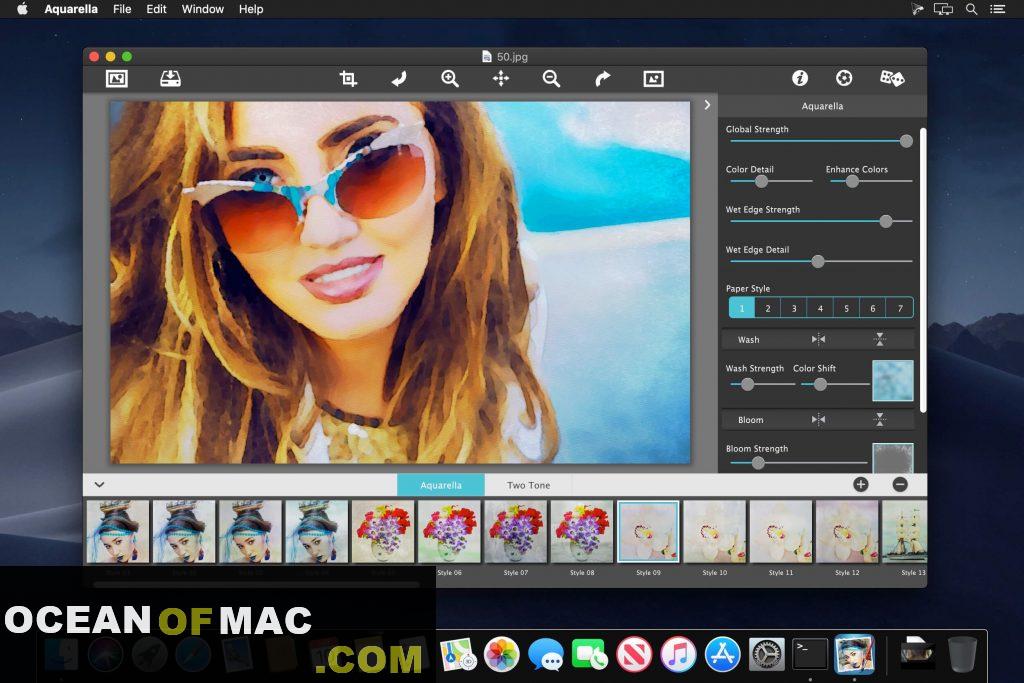This screenshot has height=683, width=1024.
Task: Open the Aquarella app menu
Action: coord(71,9)
